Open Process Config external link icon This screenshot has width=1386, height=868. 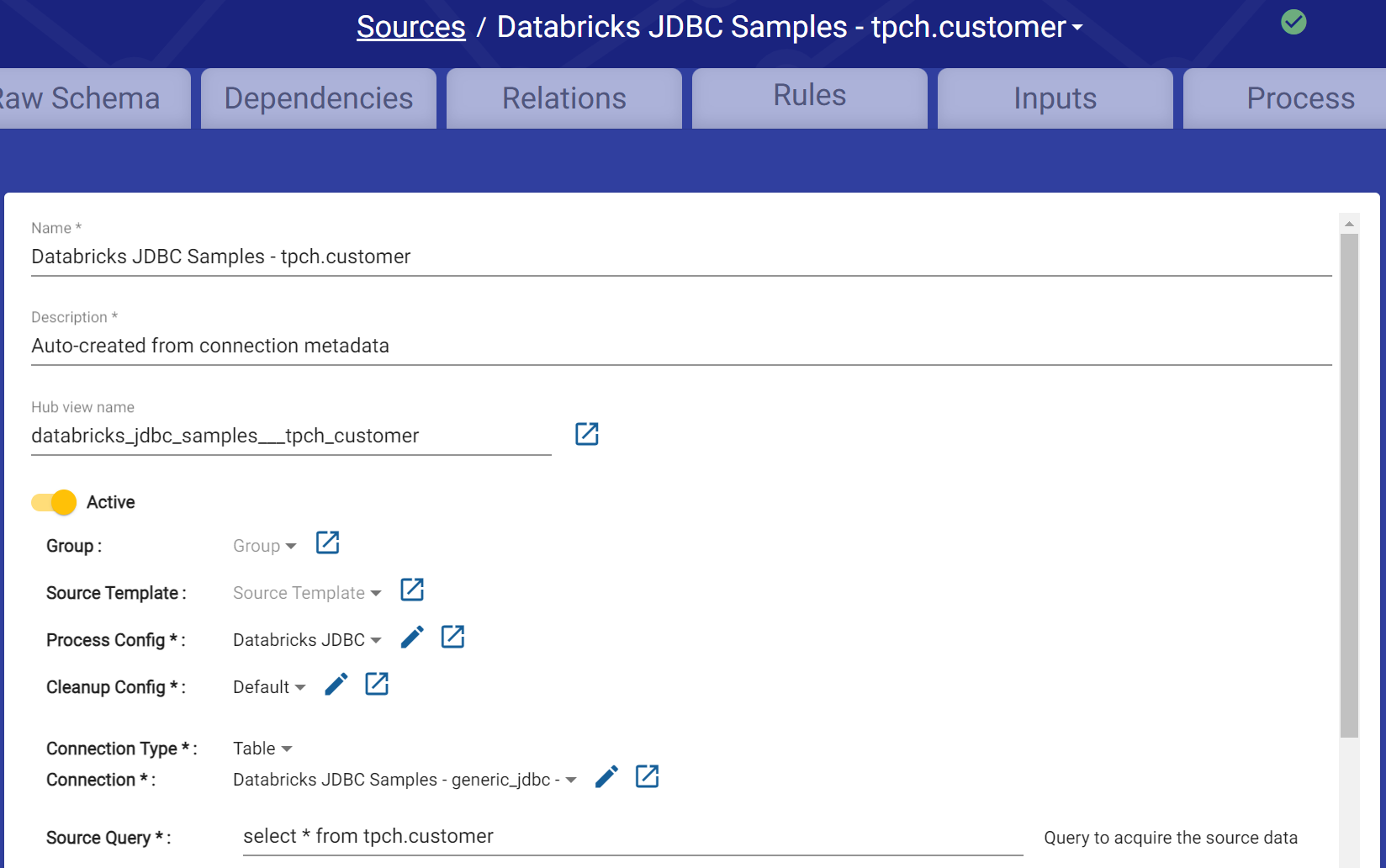click(x=452, y=638)
